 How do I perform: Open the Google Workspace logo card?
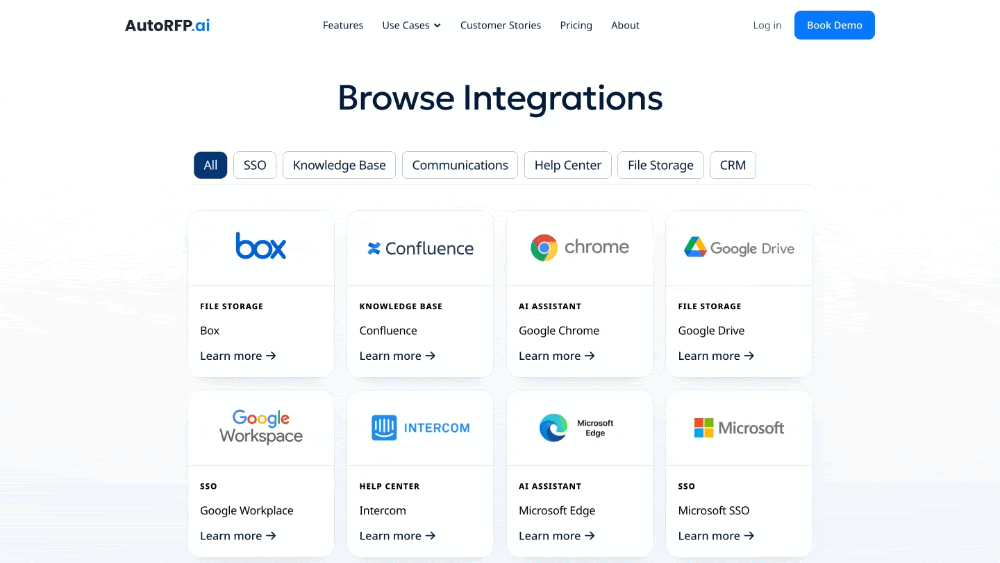[x=261, y=427]
